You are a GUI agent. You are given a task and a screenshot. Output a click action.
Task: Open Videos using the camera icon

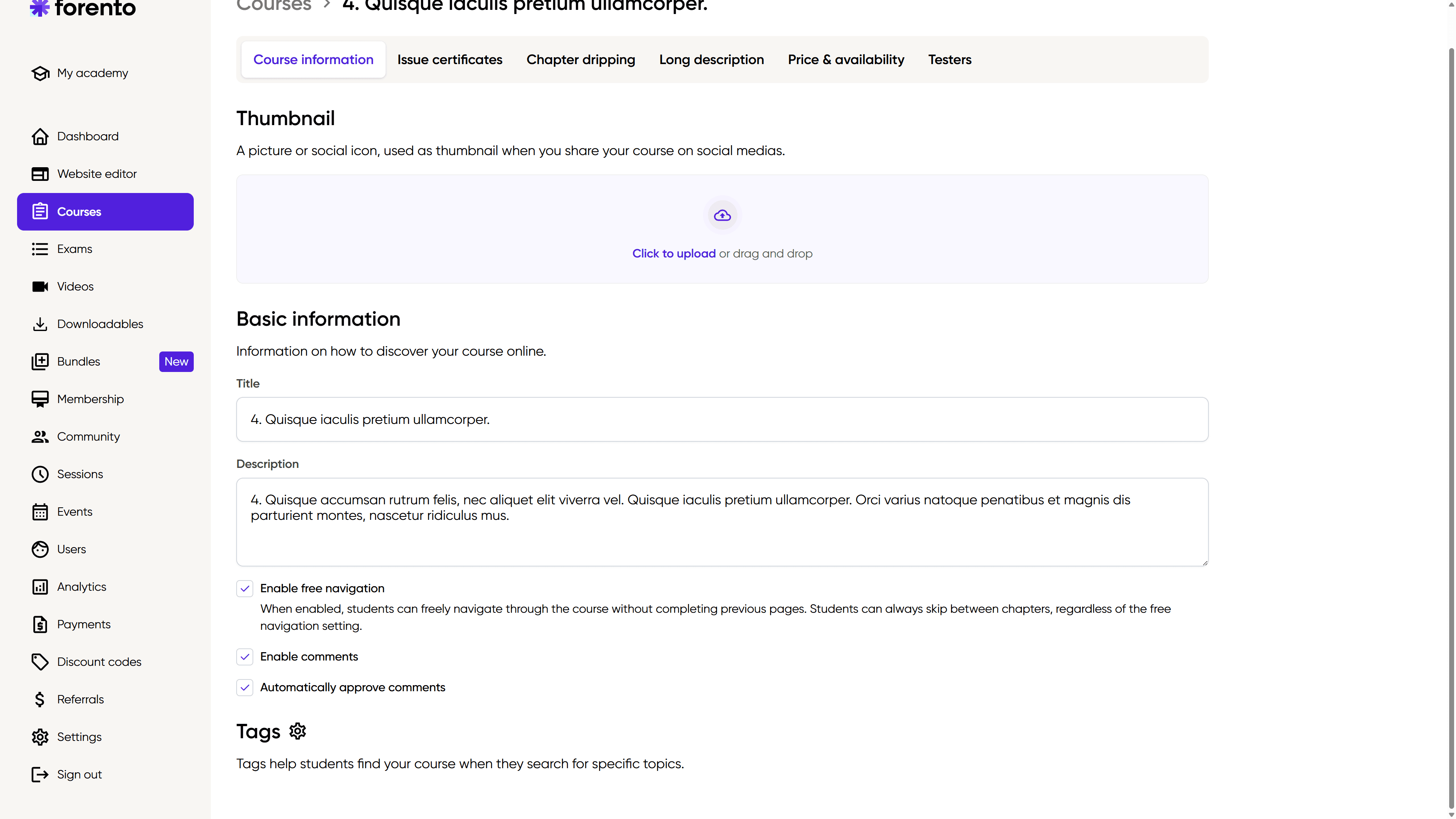[x=39, y=287]
